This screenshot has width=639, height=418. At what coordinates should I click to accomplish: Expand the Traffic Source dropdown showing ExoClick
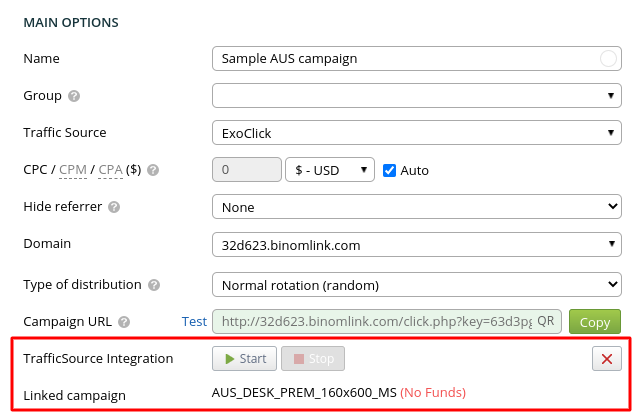(x=416, y=133)
